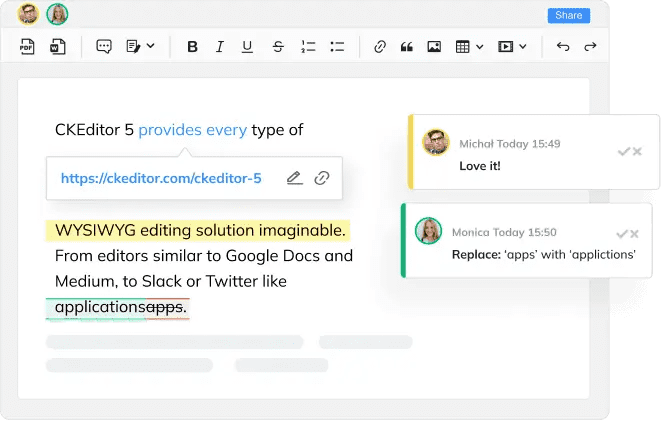Edit link with pencil icon
This screenshot has height=421, width=669.
click(294, 178)
